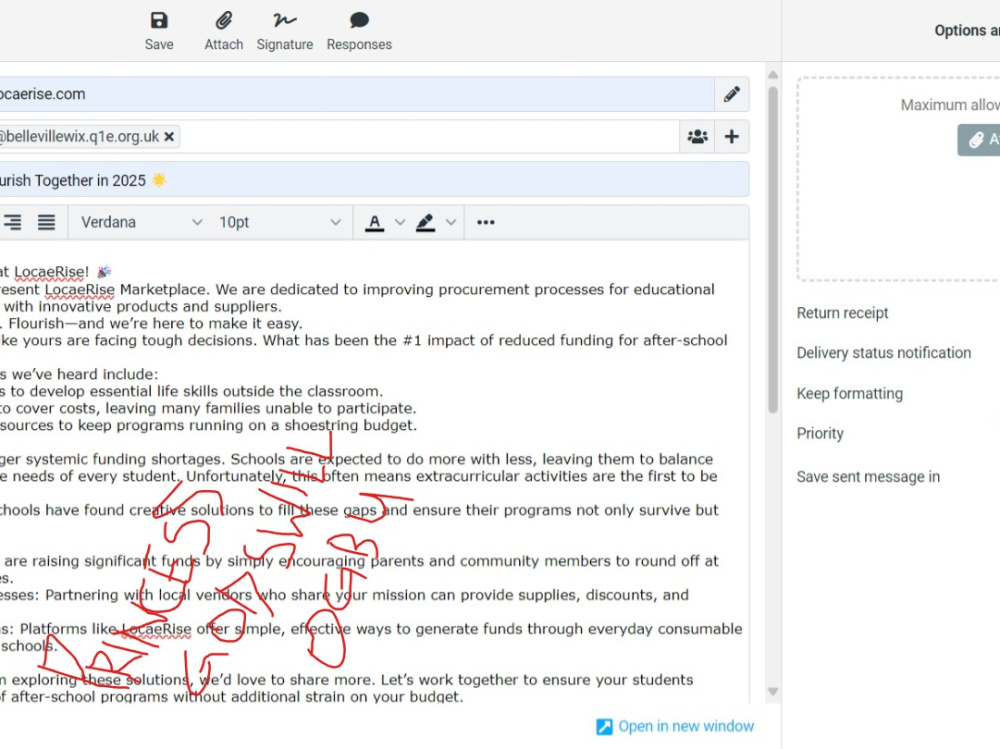Expand the text color picker arrow
The image size is (1000, 749).
(x=400, y=222)
